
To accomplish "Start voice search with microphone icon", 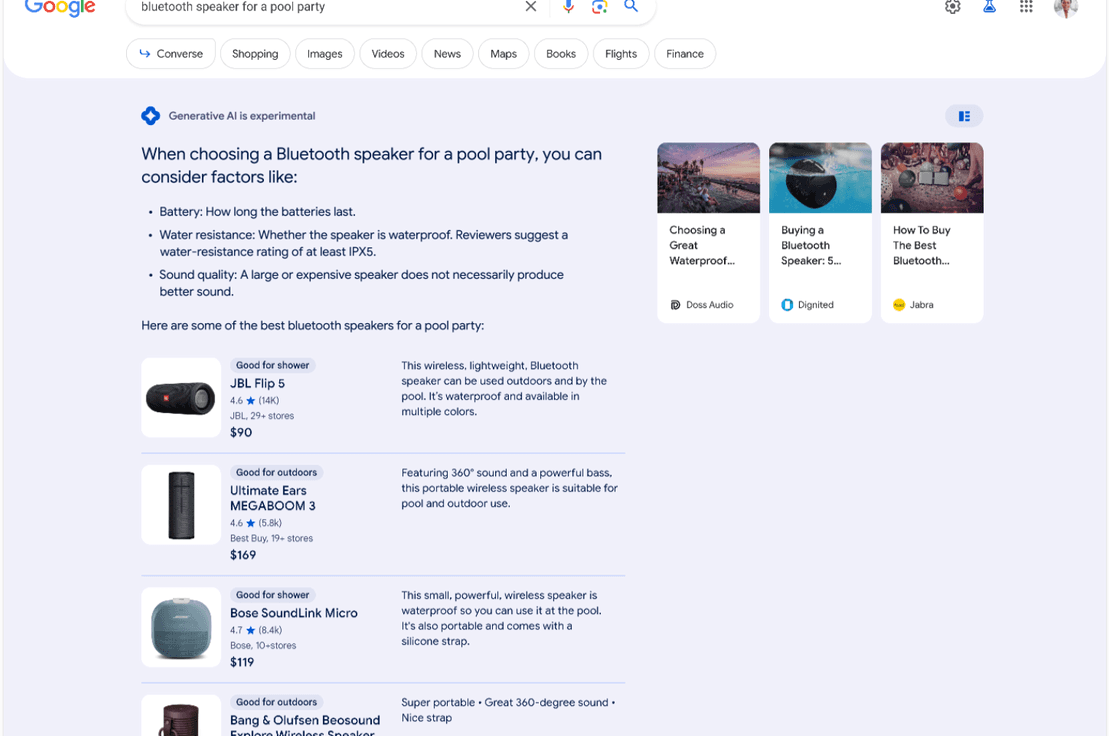I will tap(568, 6).
